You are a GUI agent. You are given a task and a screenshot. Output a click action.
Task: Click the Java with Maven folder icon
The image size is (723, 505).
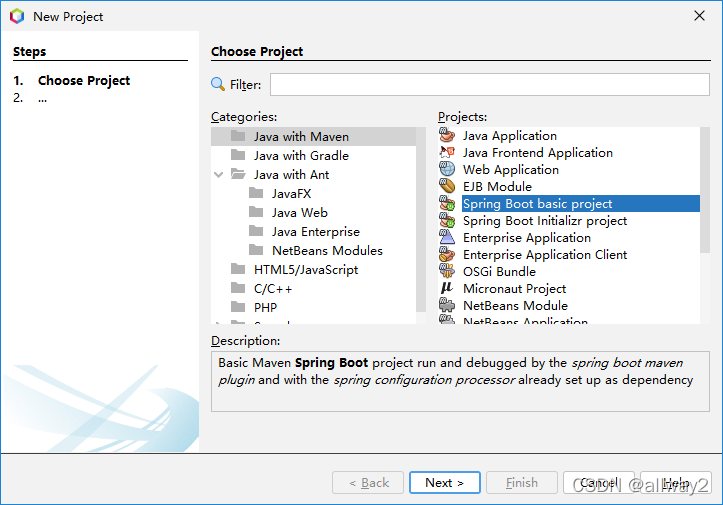[x=238, y=136]
